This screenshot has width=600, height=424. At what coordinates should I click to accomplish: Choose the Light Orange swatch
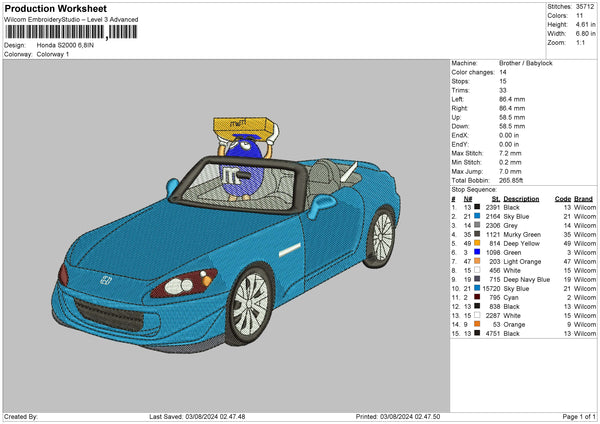click(477, 261)
